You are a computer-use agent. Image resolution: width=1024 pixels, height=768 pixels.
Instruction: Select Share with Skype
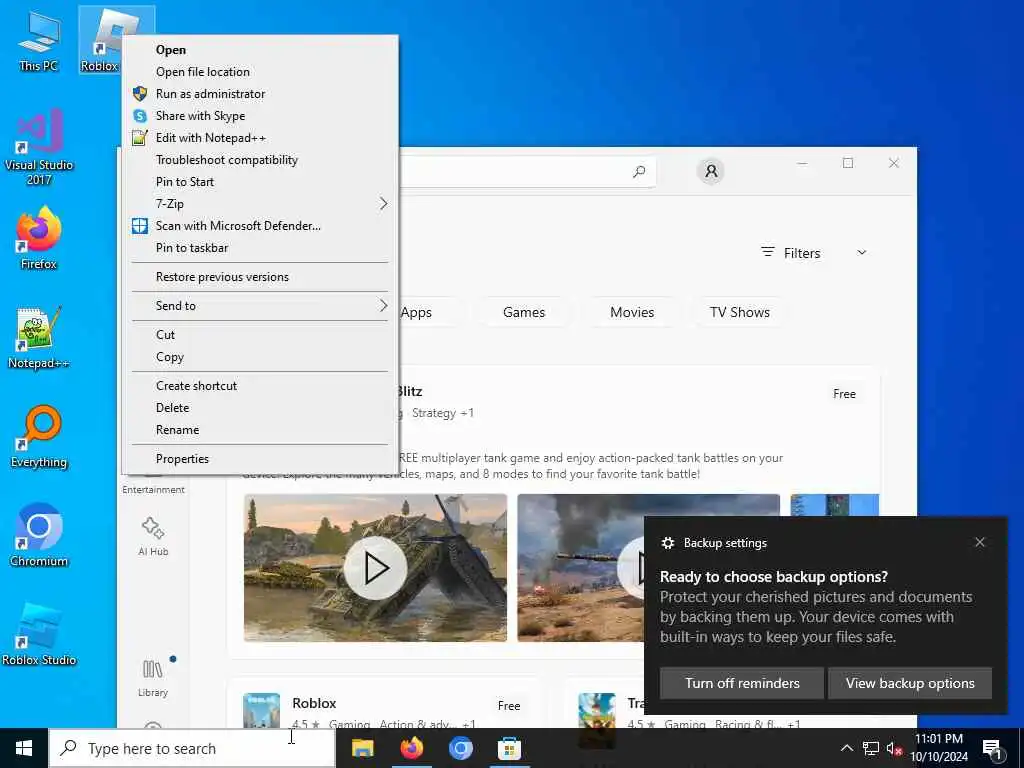pos(260,116)
